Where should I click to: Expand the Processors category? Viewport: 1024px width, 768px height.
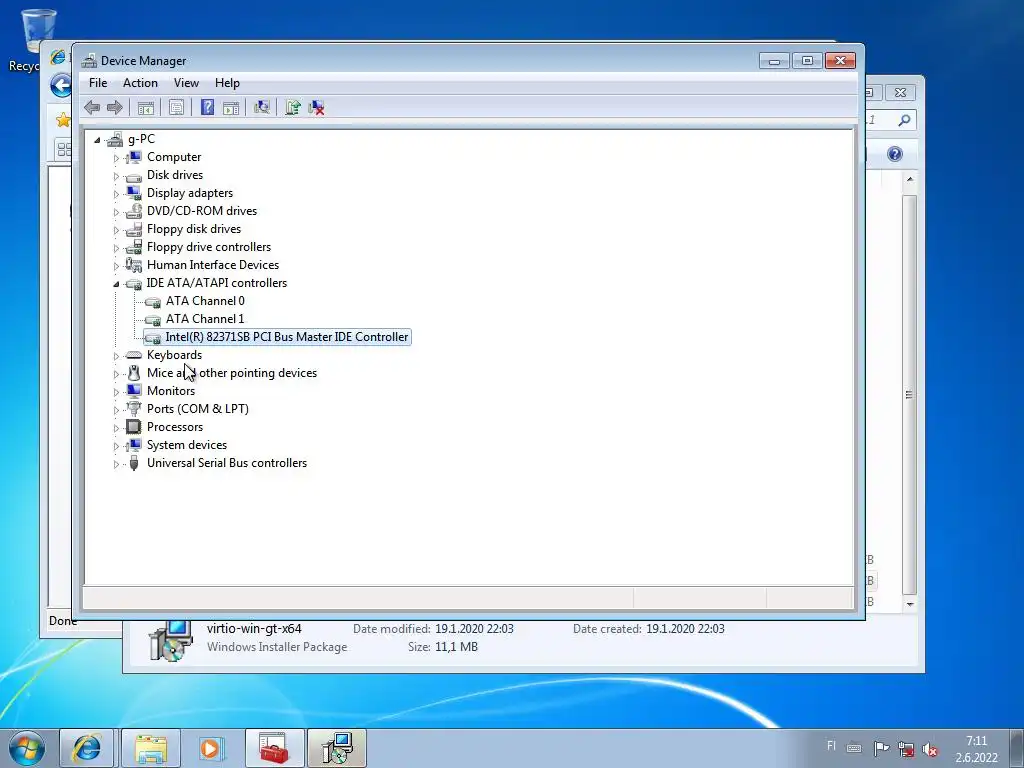[x=116, y=428]
